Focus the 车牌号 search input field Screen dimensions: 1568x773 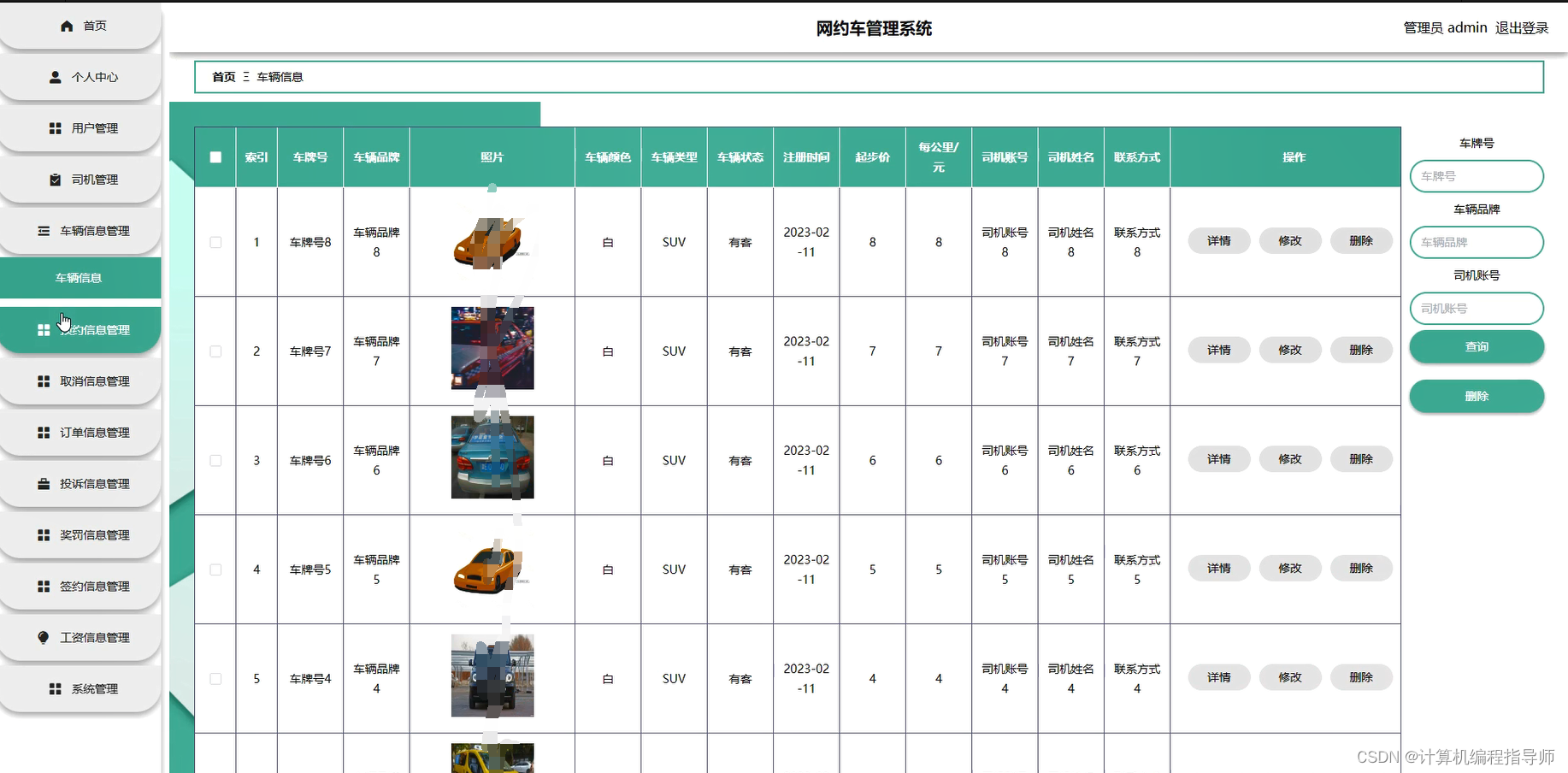click(x=1477, y=176)
